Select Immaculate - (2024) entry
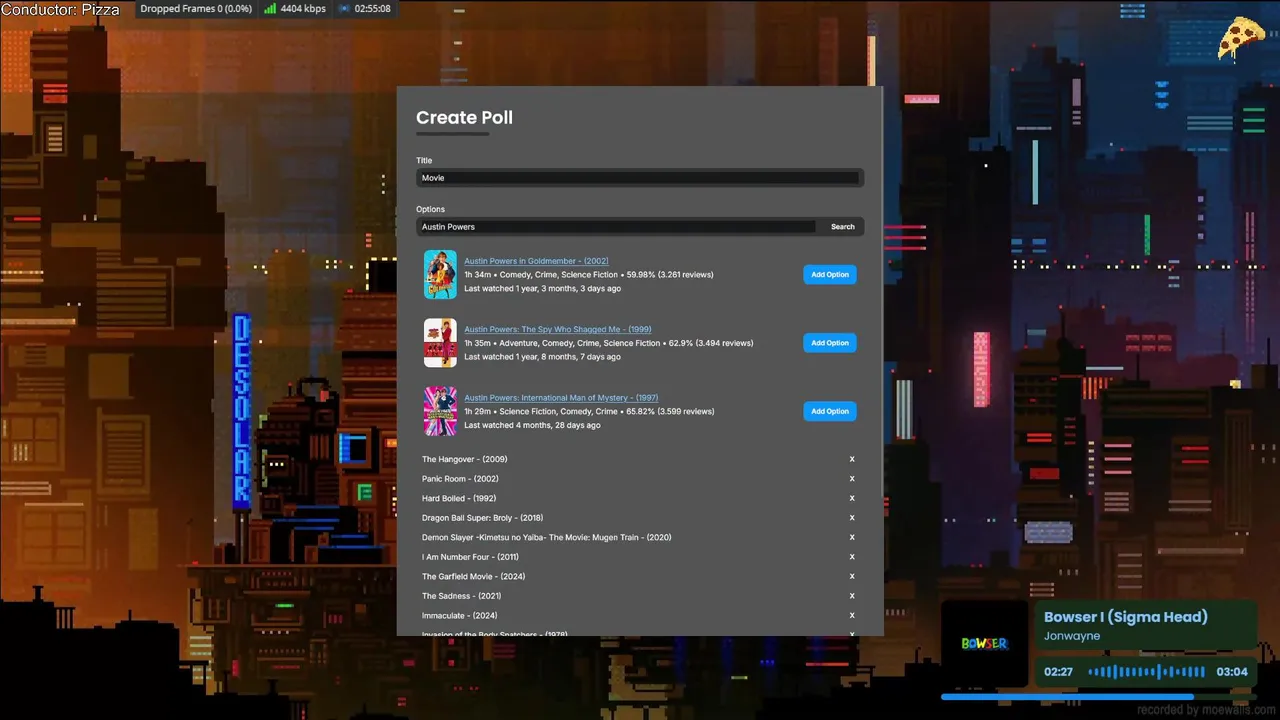Screen dimensions: 1280x720 [460, 615]
